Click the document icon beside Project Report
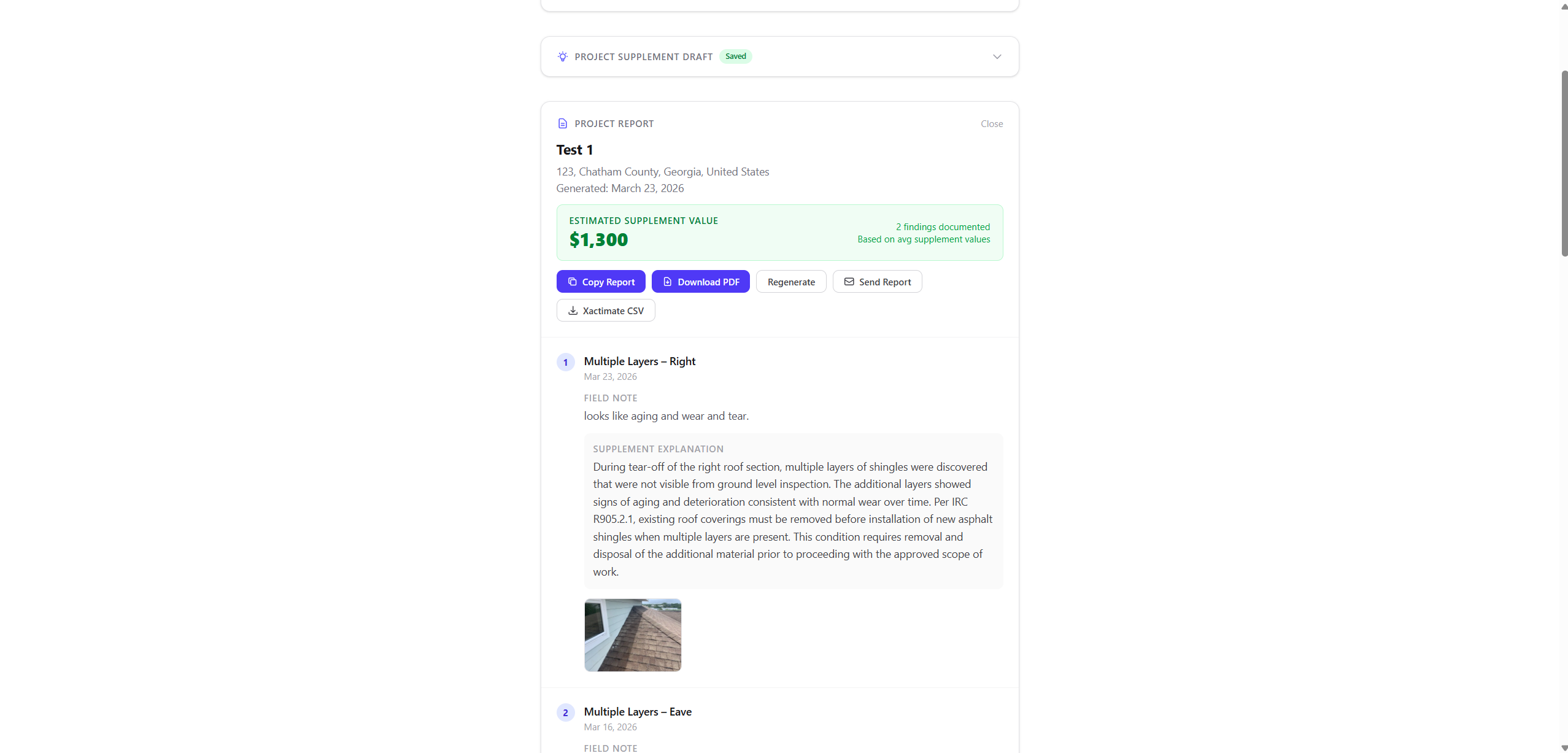The width and height of the screenshot is (1568, 753). pos(563,123)
